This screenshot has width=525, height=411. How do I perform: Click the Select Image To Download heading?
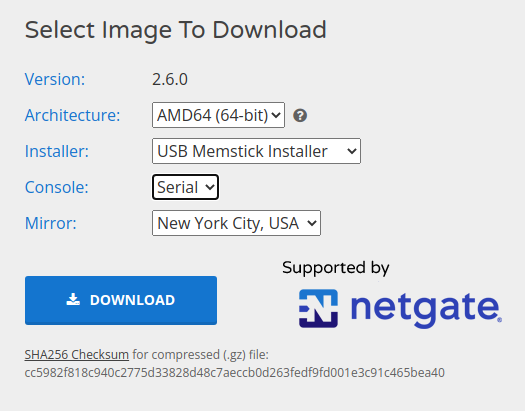(x=175, y=30)
